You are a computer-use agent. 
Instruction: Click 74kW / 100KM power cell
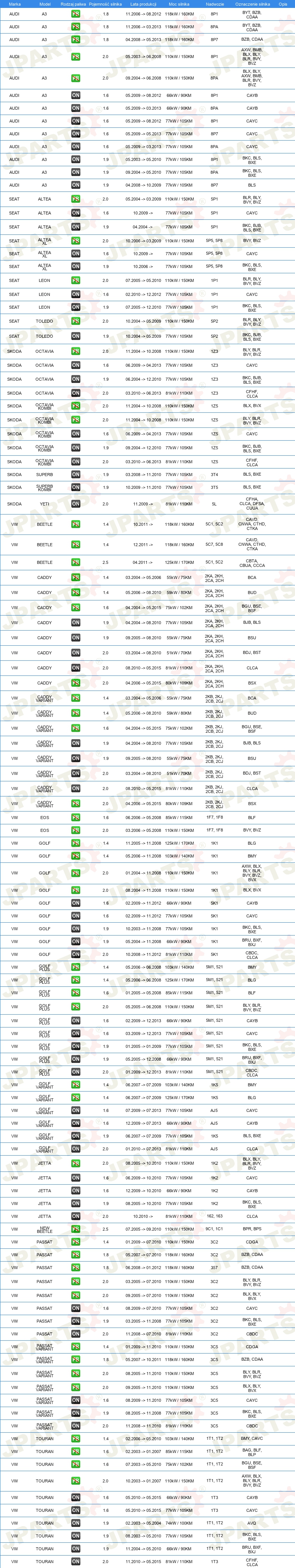[179, 1523]
